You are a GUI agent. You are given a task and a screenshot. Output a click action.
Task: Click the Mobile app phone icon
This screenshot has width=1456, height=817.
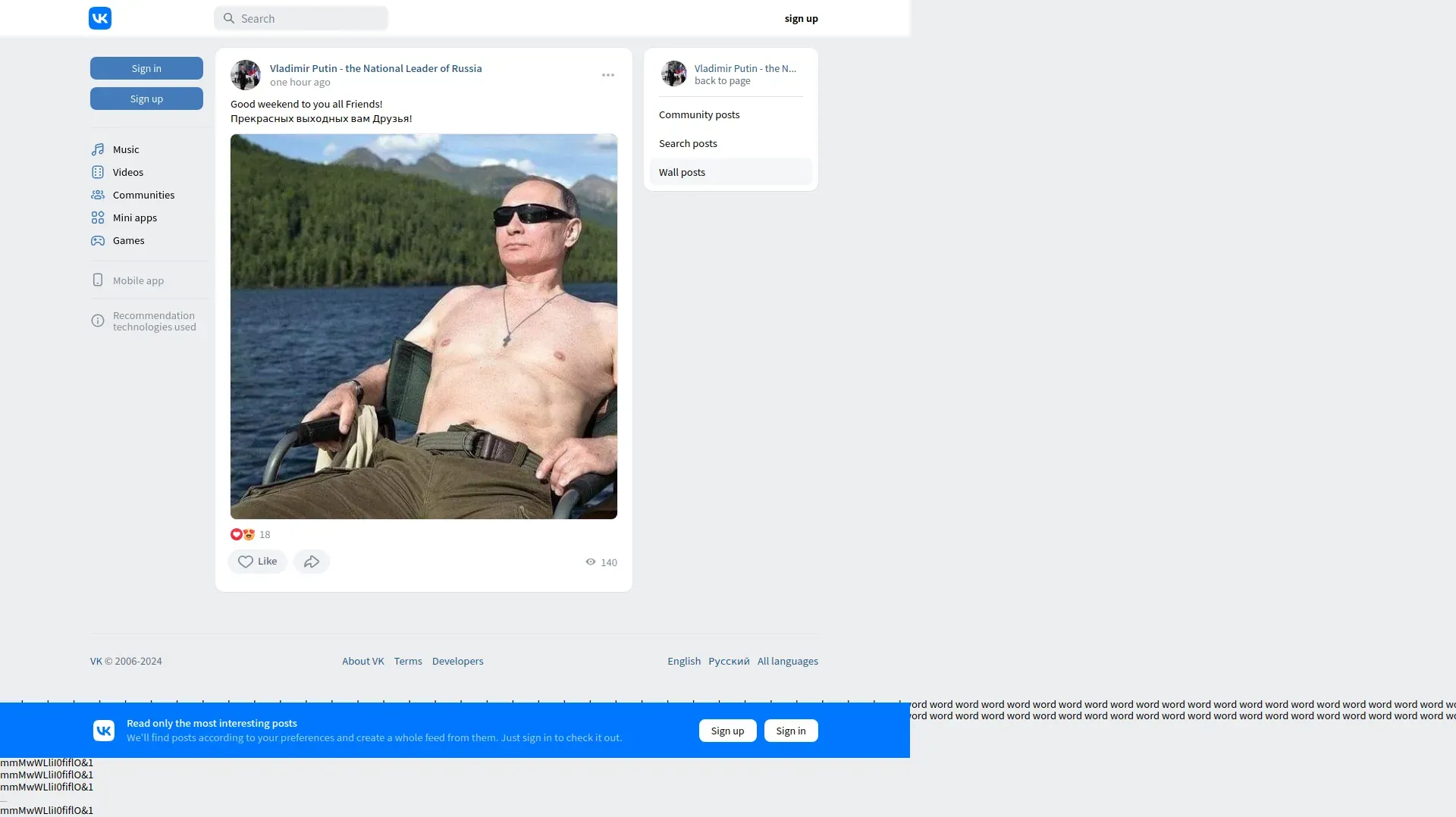tap(98, 280)
